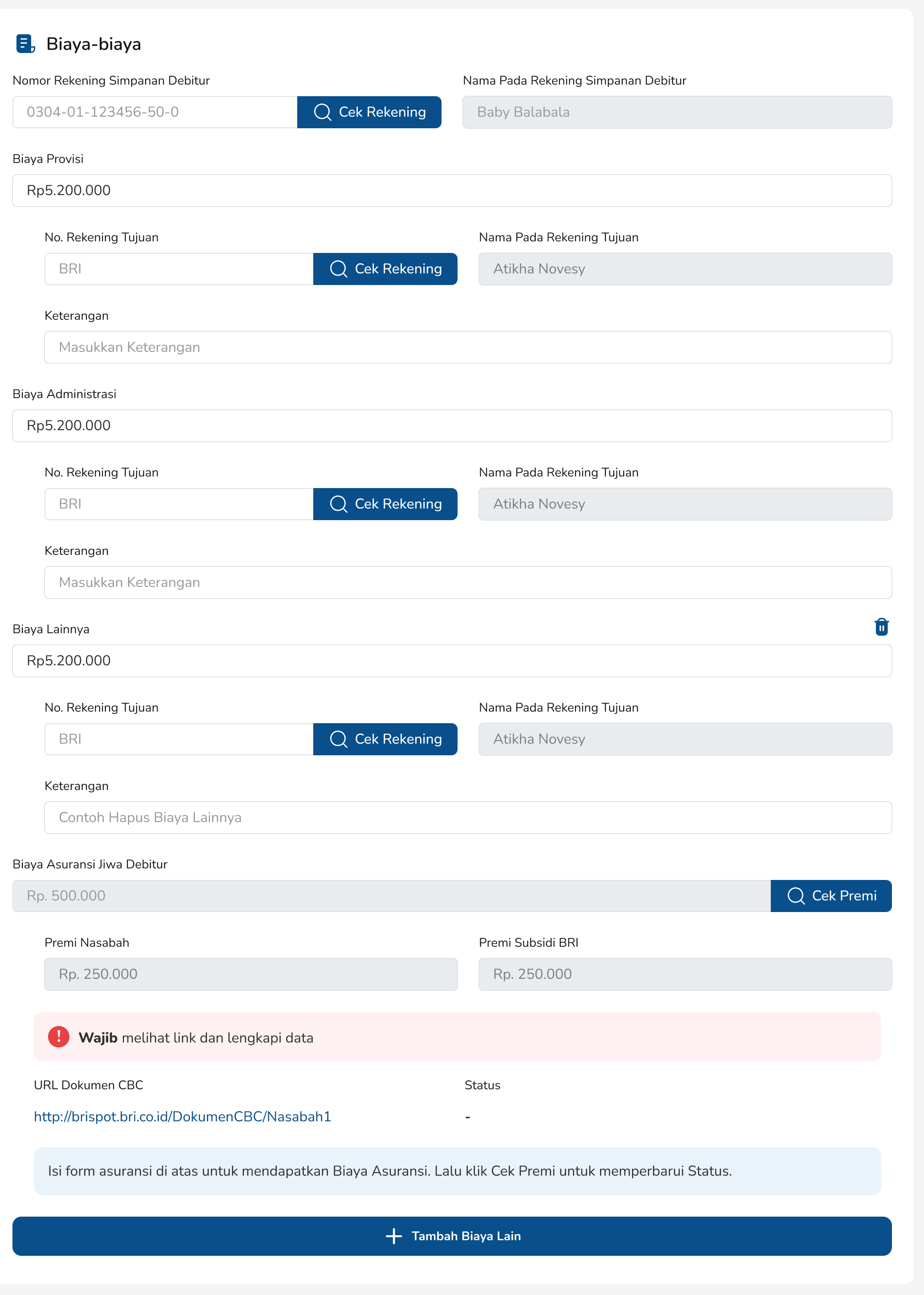924x1295 pixels.
Task: Focus Keterangan field under Biaya Administrasi
Action: pyautogui.click(x=468, y=582)
